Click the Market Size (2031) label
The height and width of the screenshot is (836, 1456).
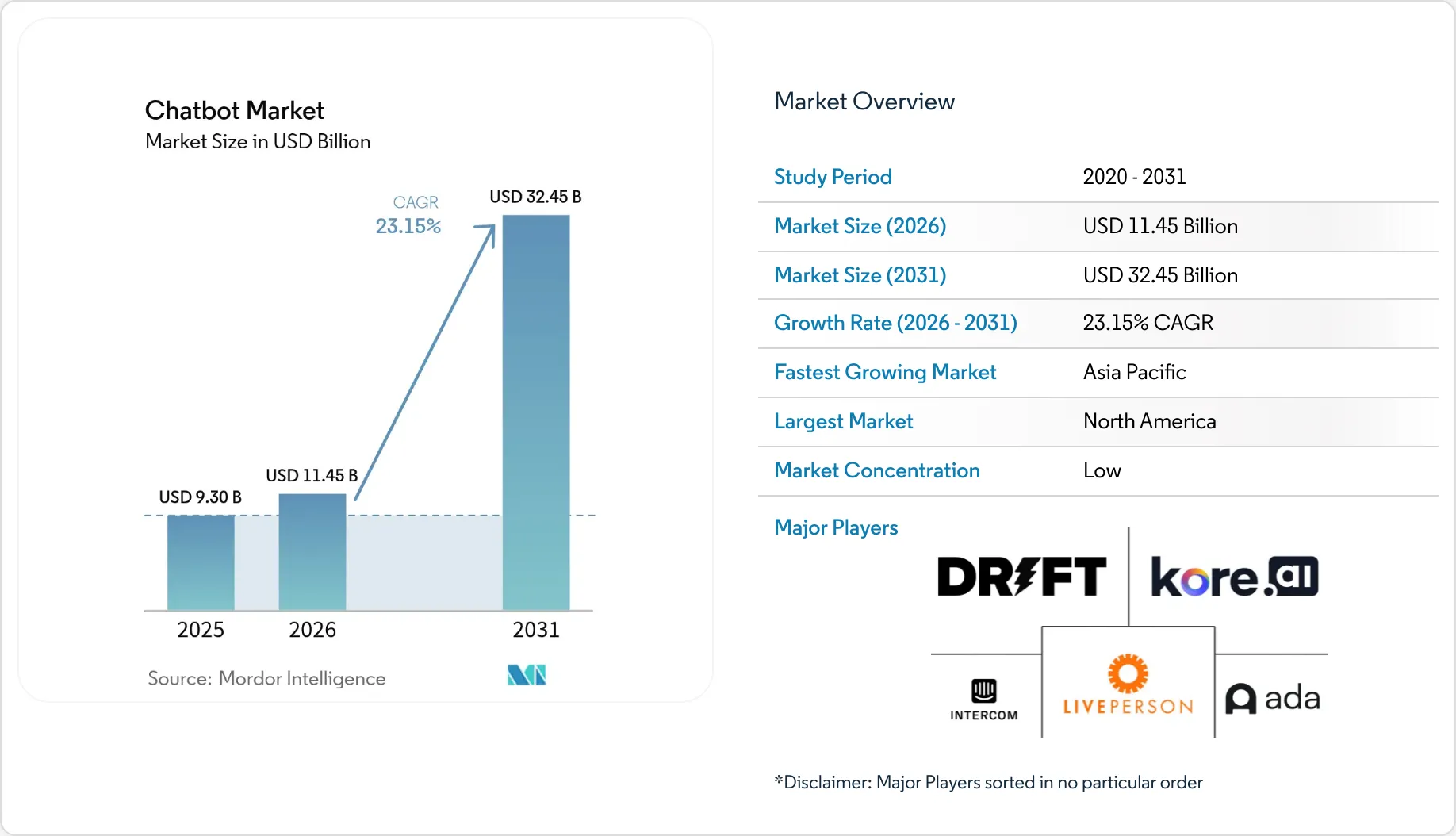coord(860,275)
